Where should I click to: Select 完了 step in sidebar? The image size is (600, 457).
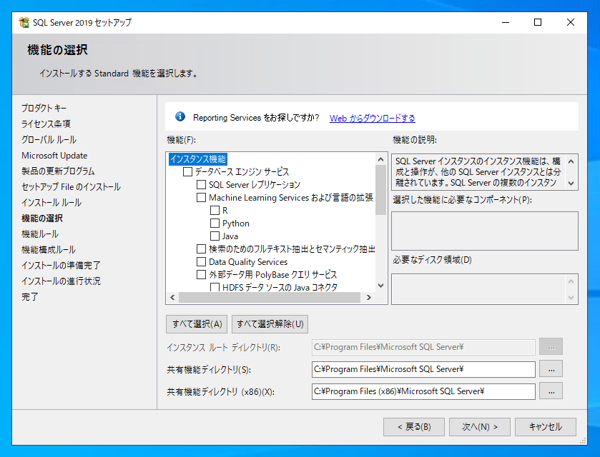(x=30, y=297)
